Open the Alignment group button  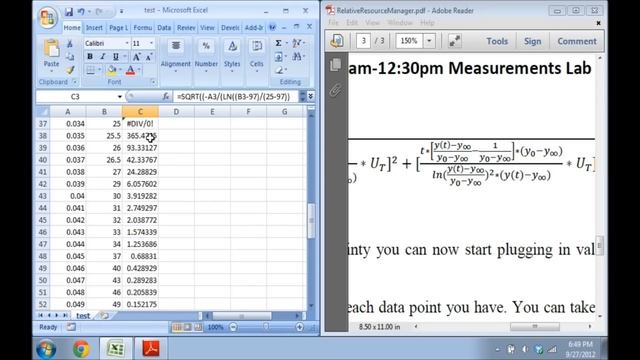pyautogui.click(x=176, y=56)
